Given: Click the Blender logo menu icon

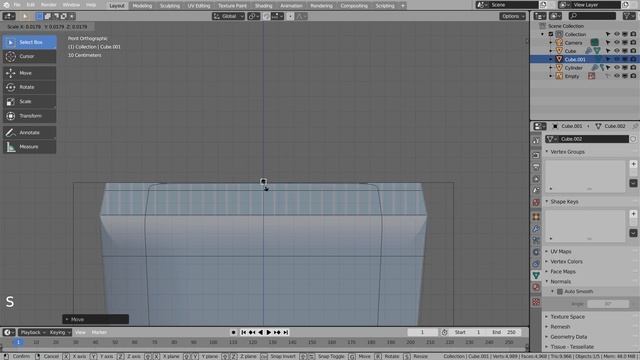Looking at the screenshot, I should 6,5.
